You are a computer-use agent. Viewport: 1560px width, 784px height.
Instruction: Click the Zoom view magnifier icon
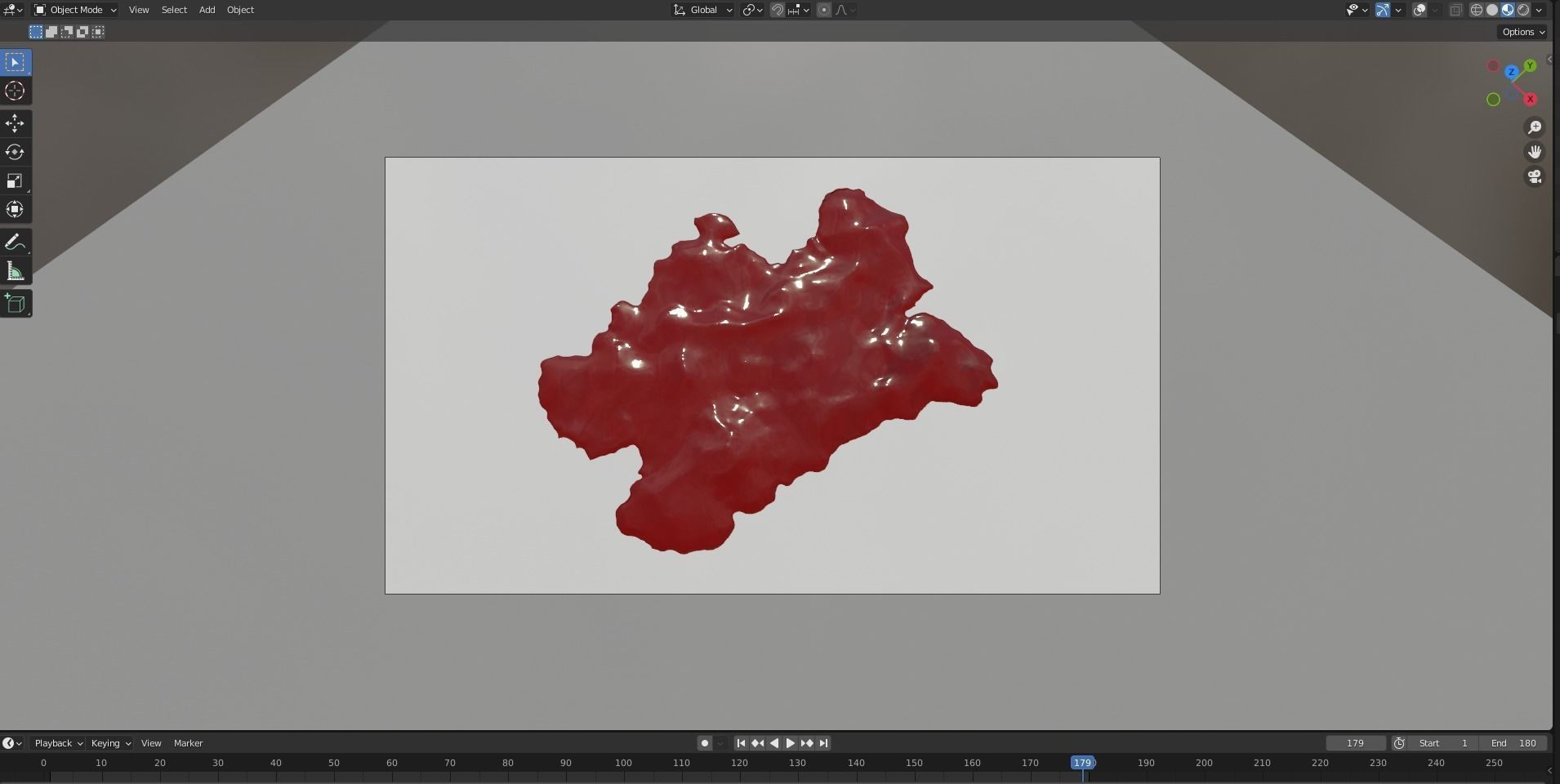[x=1535, y=127]
